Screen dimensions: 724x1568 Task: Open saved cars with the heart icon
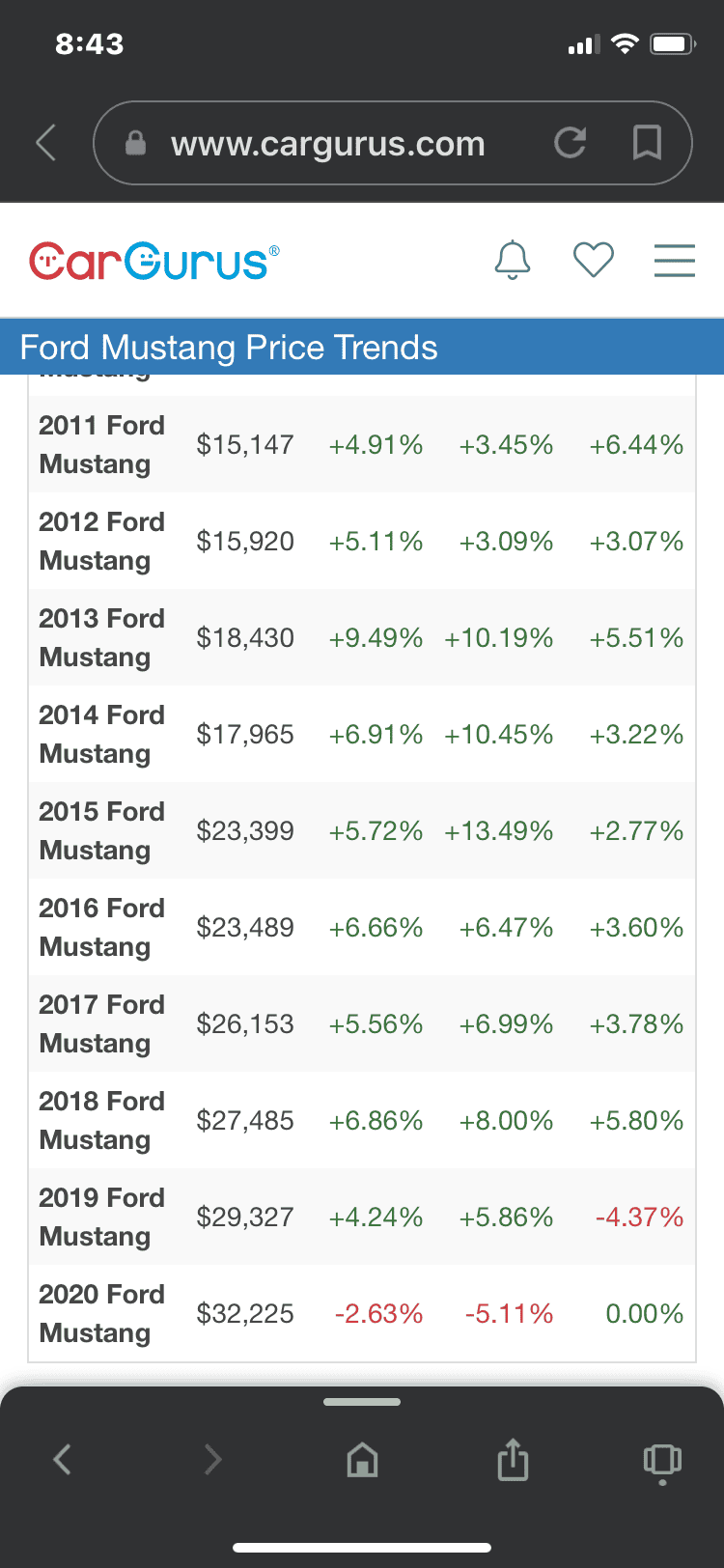[x=594, y=260]
